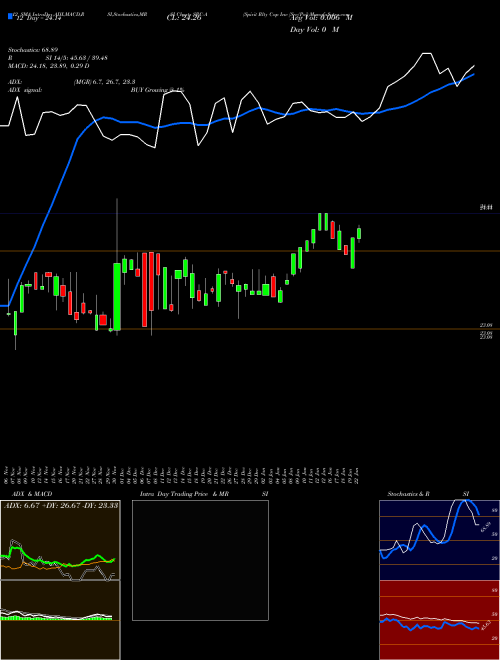The height and width of the screenshot is (660, 500).
Task: Click the 'ADX: 6.67 +DY: 26.67 -DY: 23.33' header
Action: click(61, 505)
